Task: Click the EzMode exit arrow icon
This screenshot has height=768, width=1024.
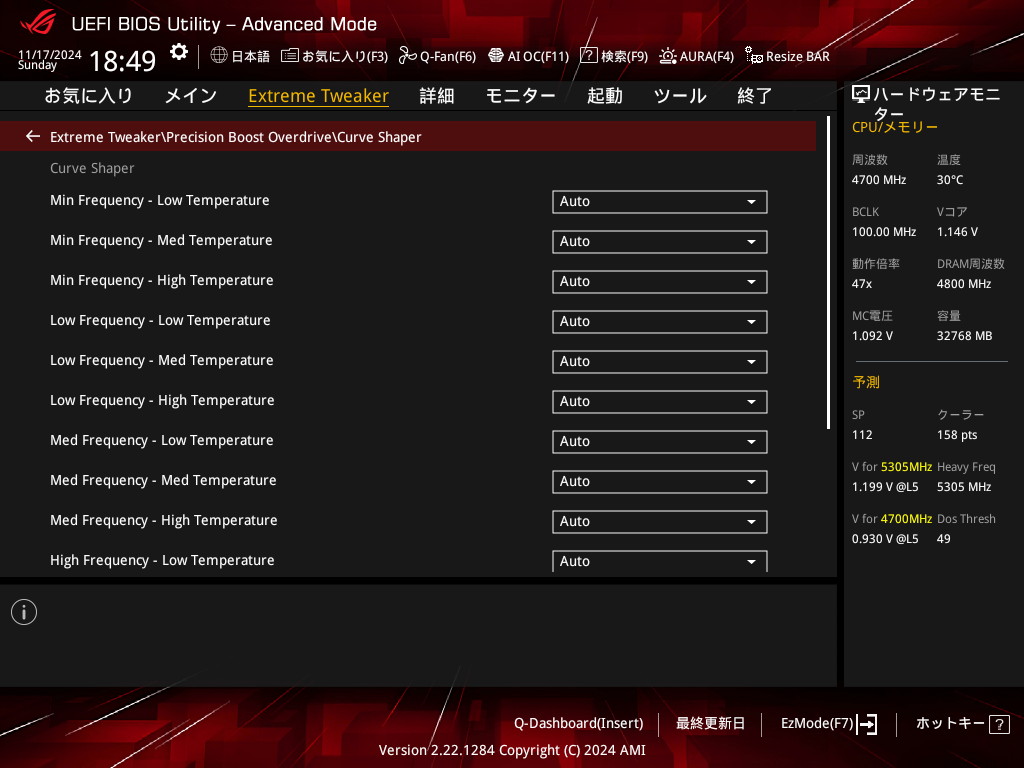Action: [867, 724]
